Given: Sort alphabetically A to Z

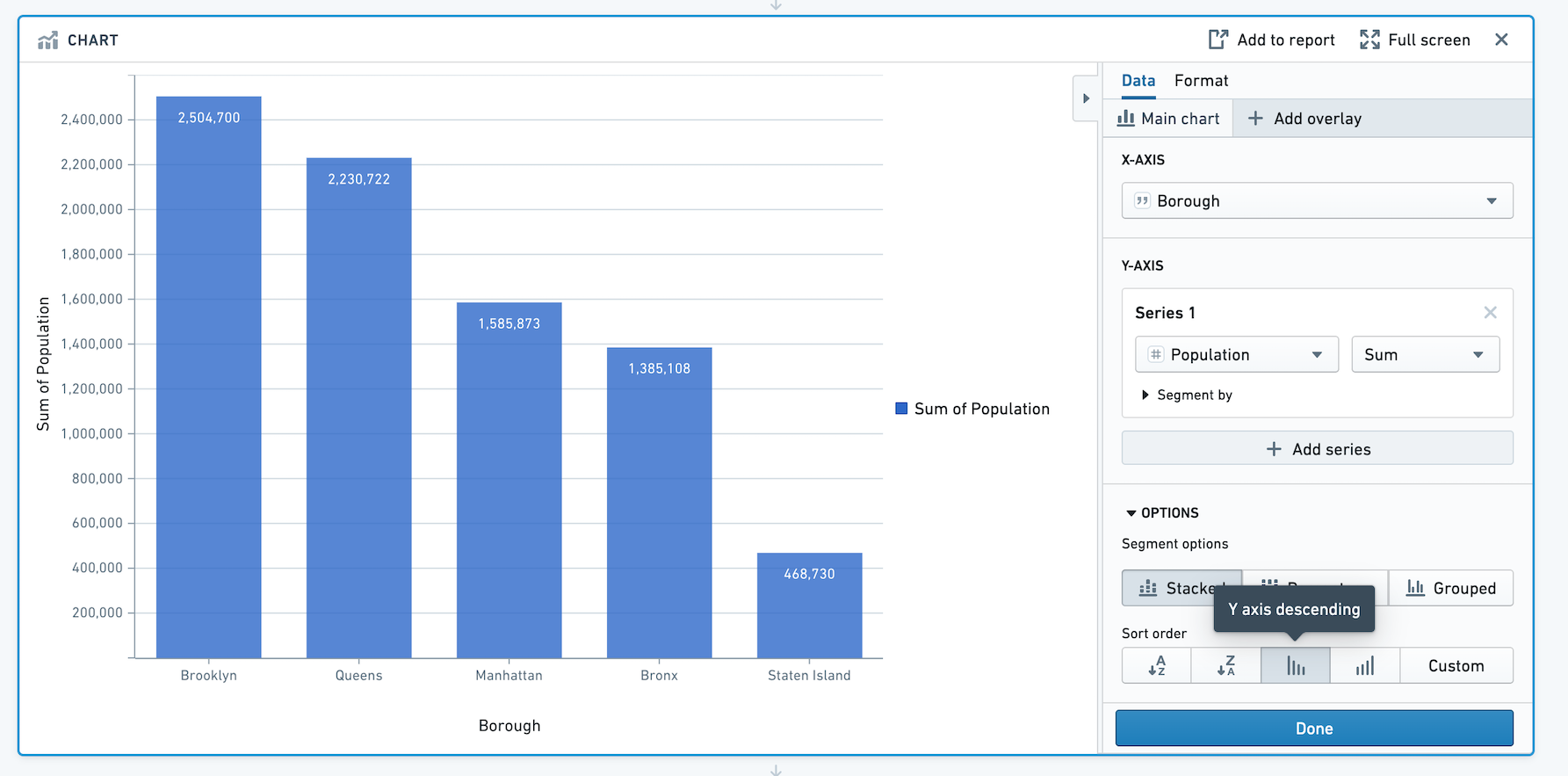Looking at the screenshot, I should tap(1157, 666).
